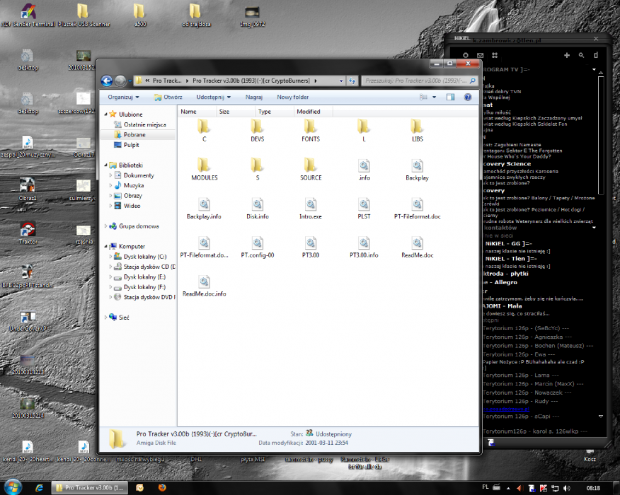Click the Explorer Back navigation arrow
The image size is (620, 495).
click(x=107, y=81)
